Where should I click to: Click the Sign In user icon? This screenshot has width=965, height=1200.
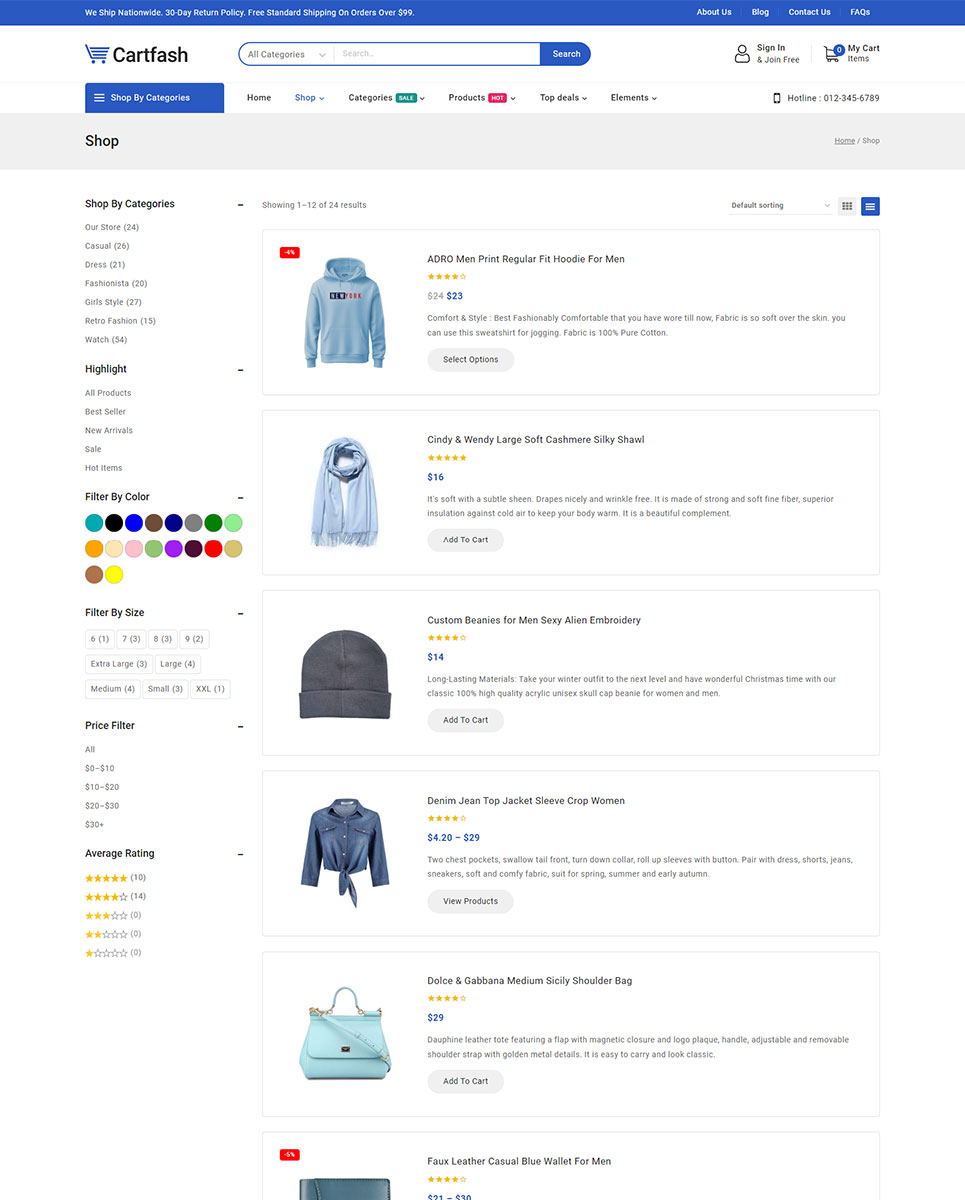point(742,54)
